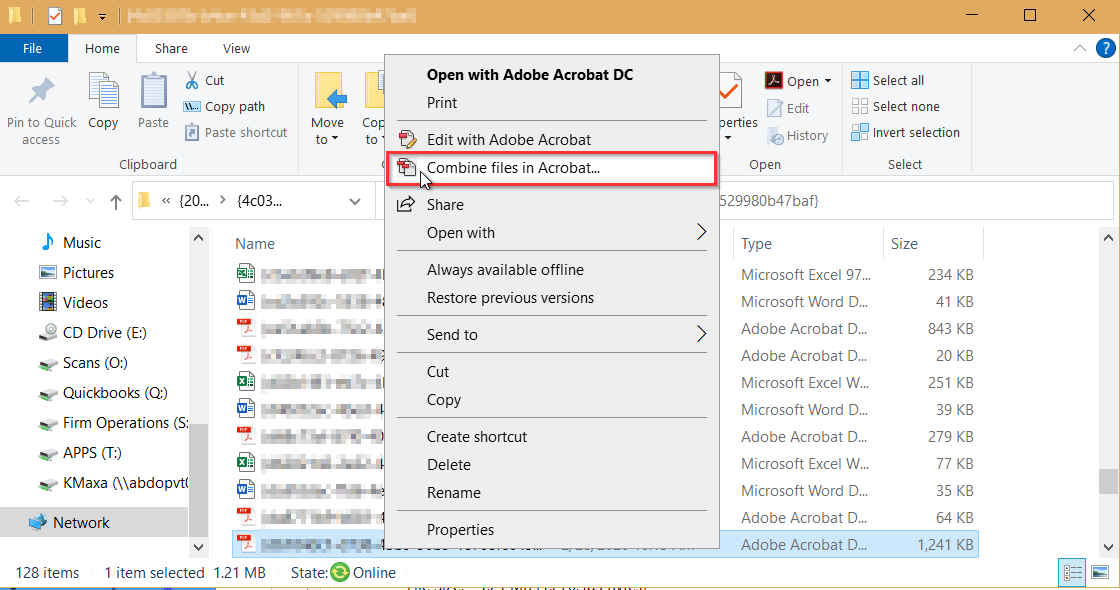Choose Print from the context menu
Screen dimensions: 1120x590
(x=551, y=102)
